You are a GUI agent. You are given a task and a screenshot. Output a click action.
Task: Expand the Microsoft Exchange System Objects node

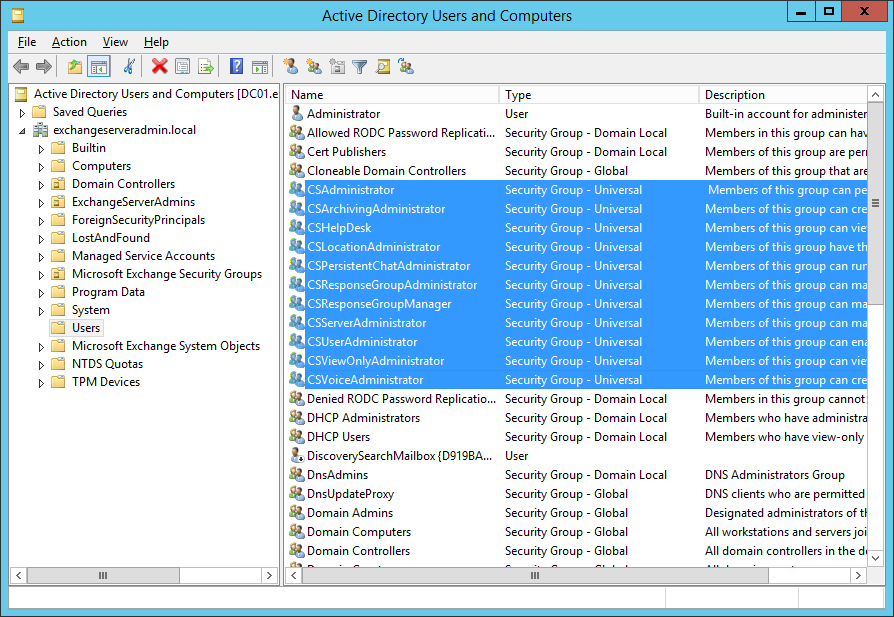tap(41, 347)
